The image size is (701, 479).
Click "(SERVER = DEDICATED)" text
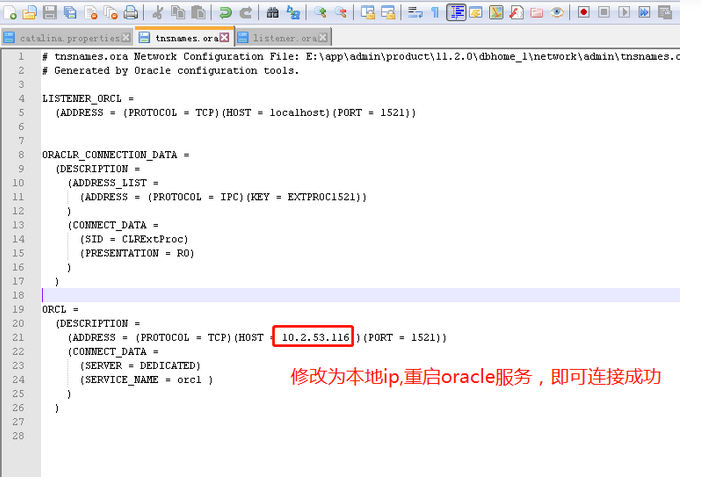[x=140, y=365]
